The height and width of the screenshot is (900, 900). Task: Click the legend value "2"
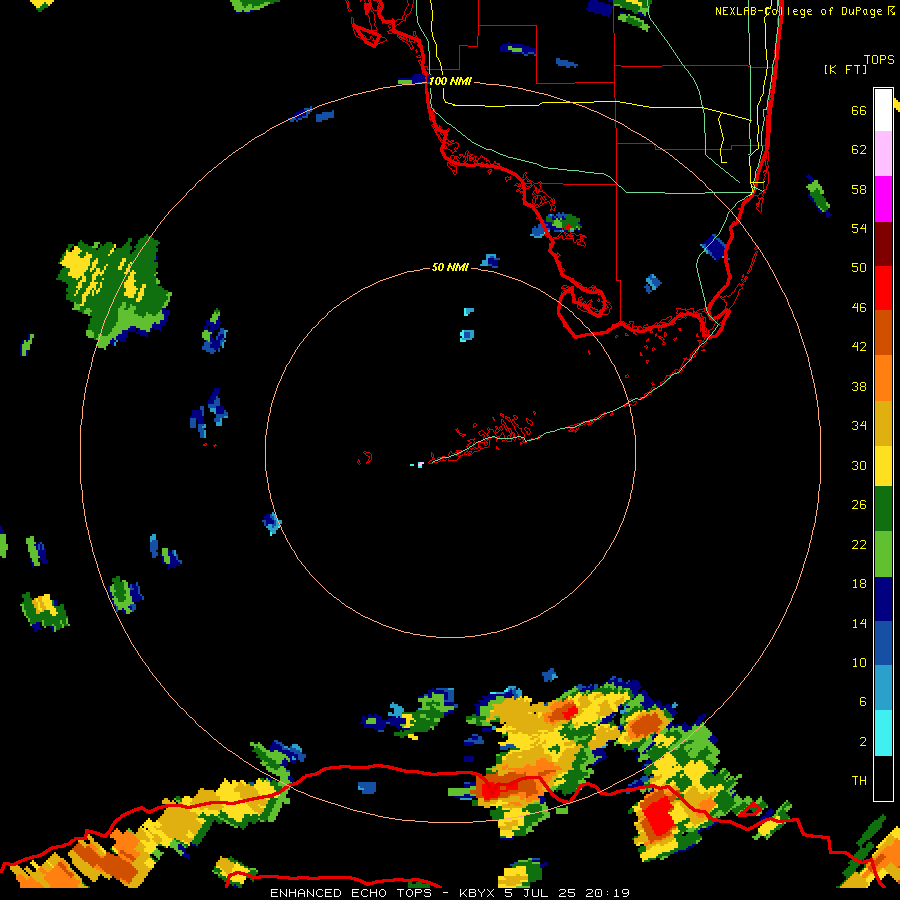pyautogui.click(x=863, y=741)
